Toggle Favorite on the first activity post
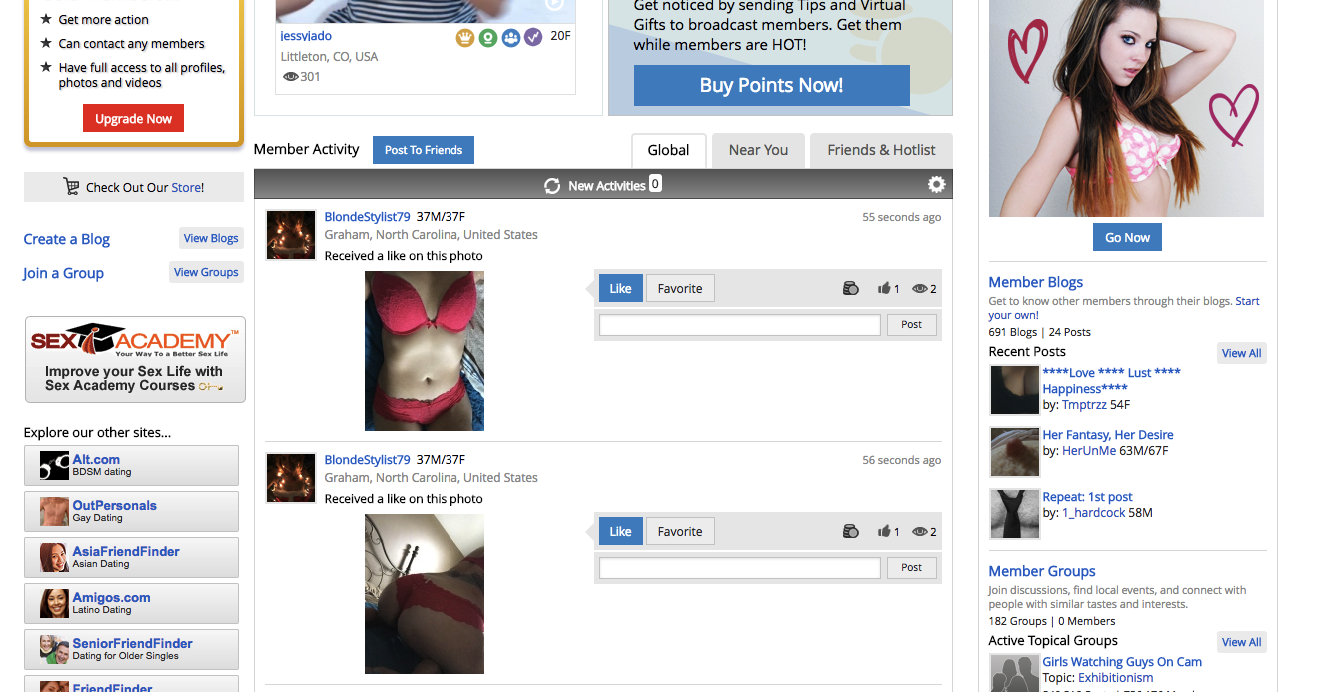 tap(680, 289)
